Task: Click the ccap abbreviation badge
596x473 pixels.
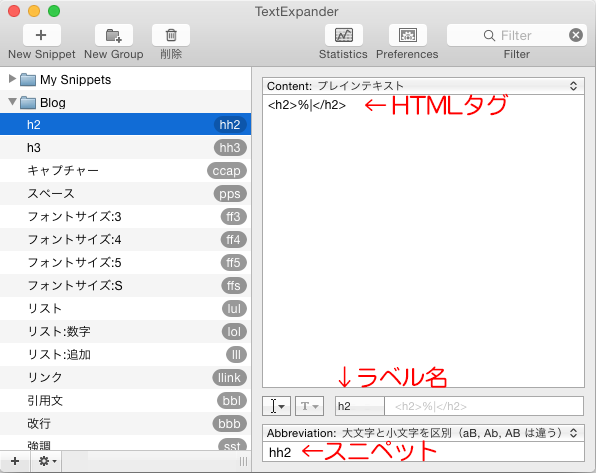Action: pos(227,171)
